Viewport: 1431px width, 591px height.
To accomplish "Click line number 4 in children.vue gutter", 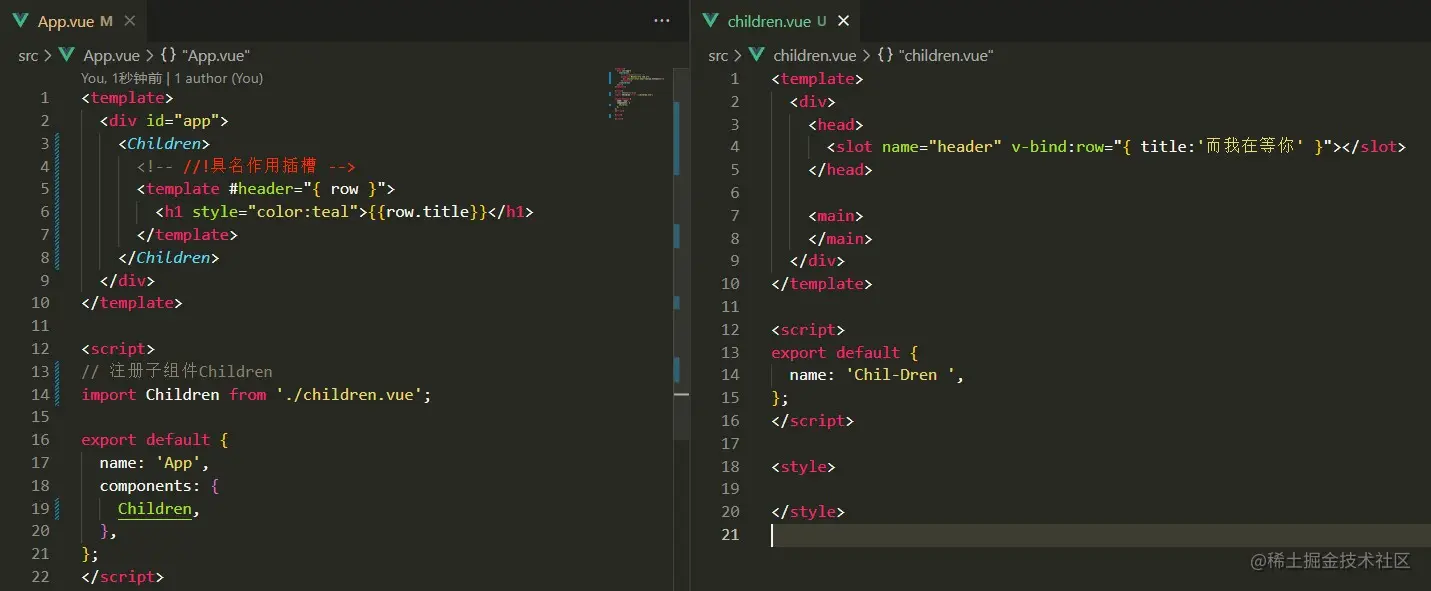I will tap(735, 147).
